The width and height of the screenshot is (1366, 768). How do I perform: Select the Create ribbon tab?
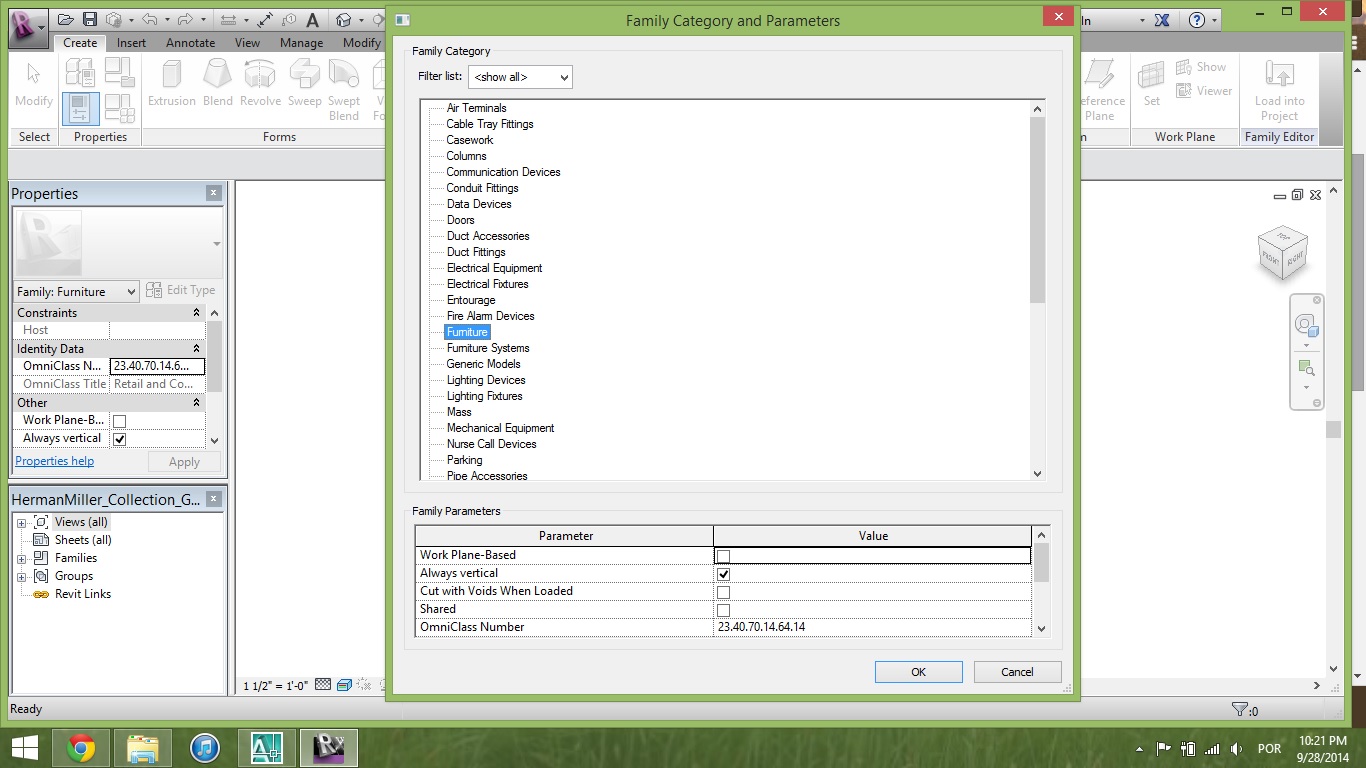coord(80,43)
